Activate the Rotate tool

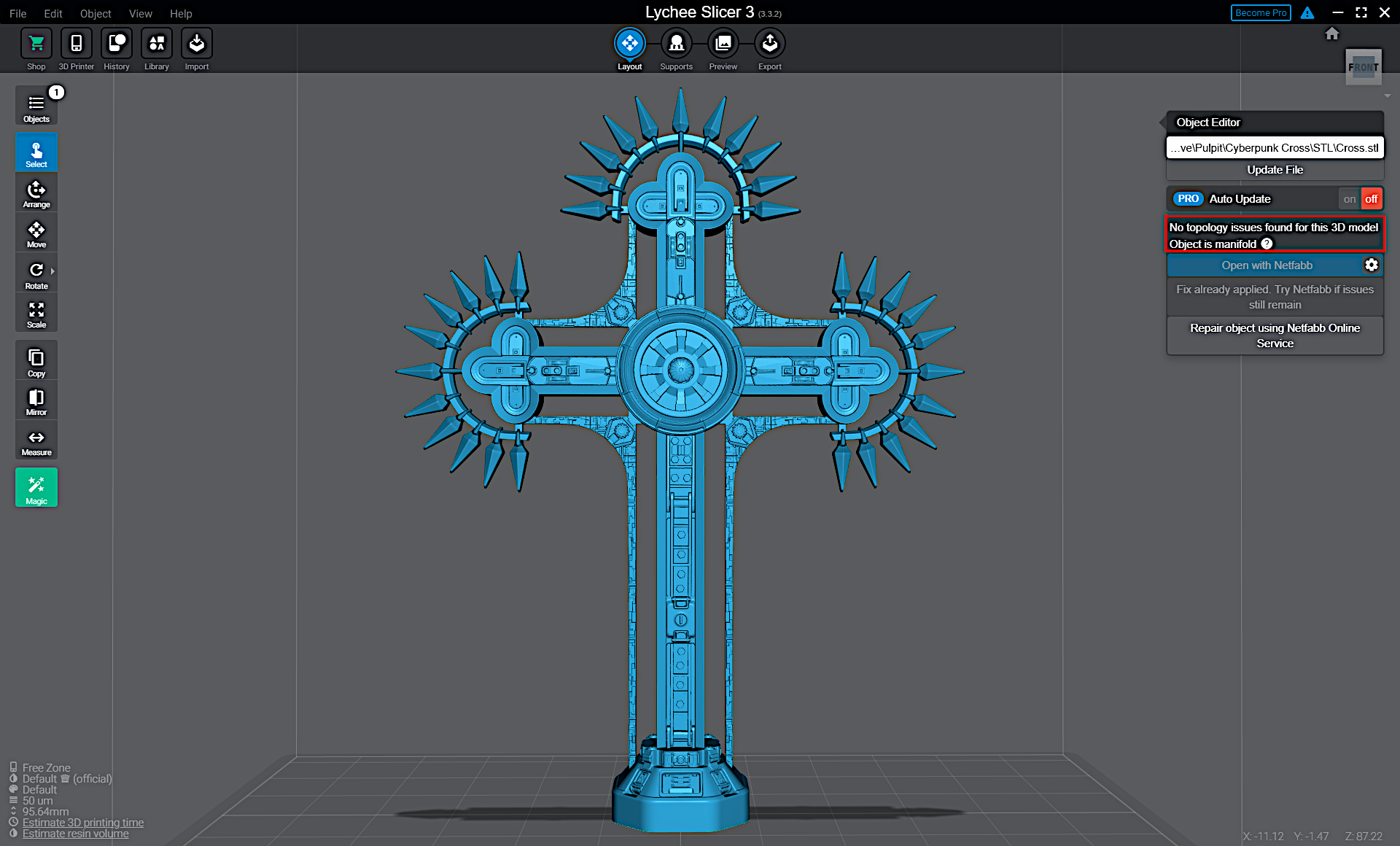[x=36, y=271]
